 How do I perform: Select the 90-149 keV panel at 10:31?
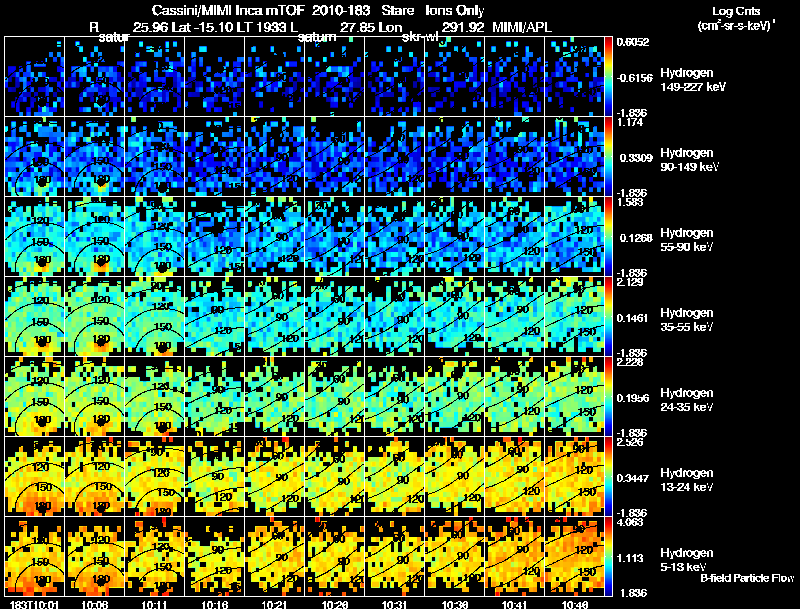pyautogui.click(x=394, y=157)
